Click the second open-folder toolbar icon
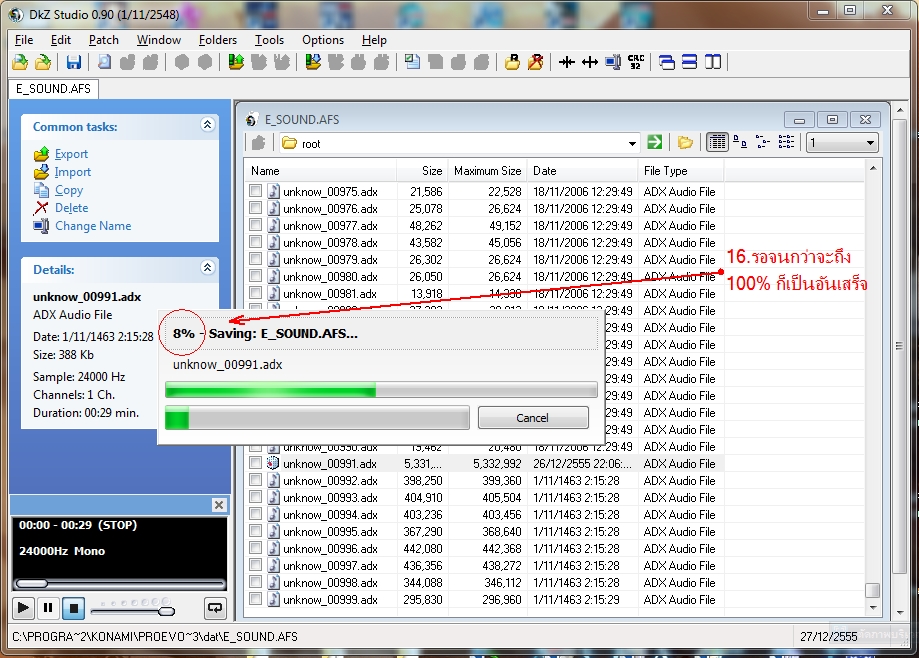 point(43,62)
